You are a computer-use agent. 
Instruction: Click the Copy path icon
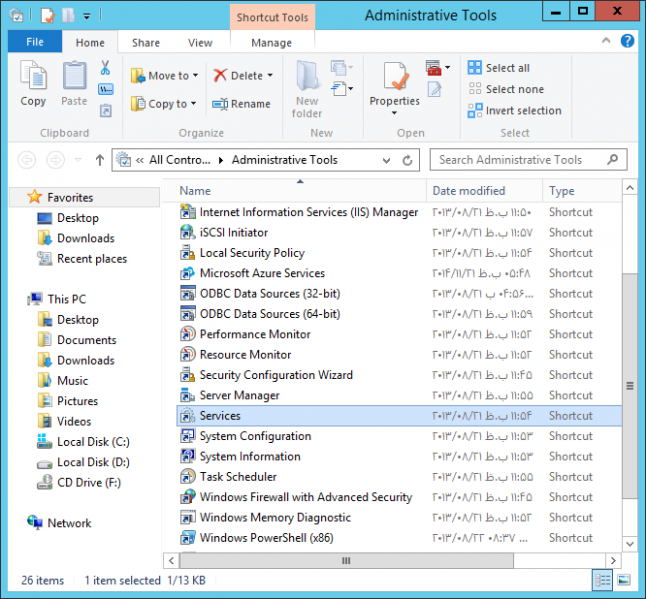point(105,89)
